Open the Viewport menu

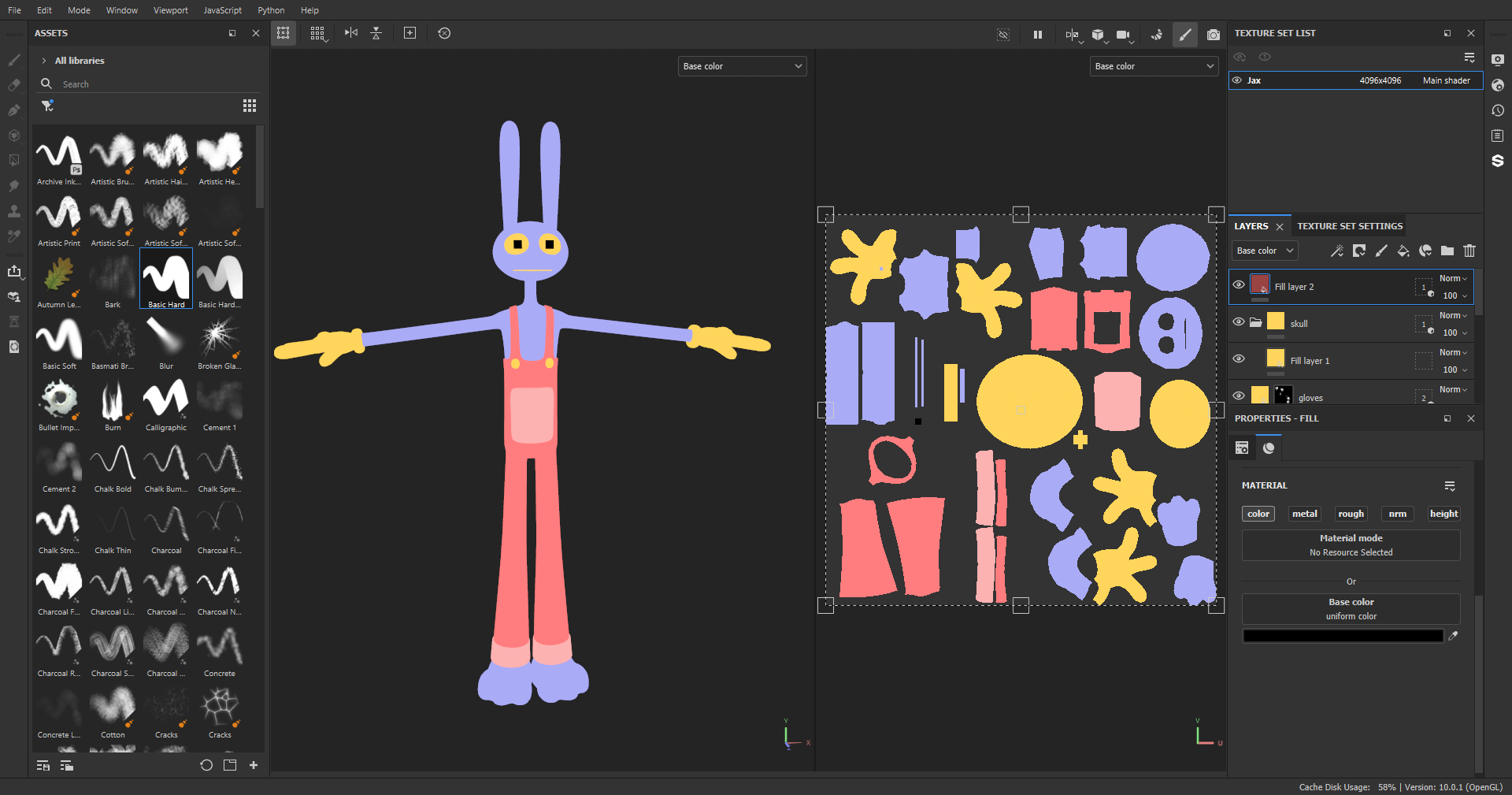pyautogui.click(x=171, y=10)
